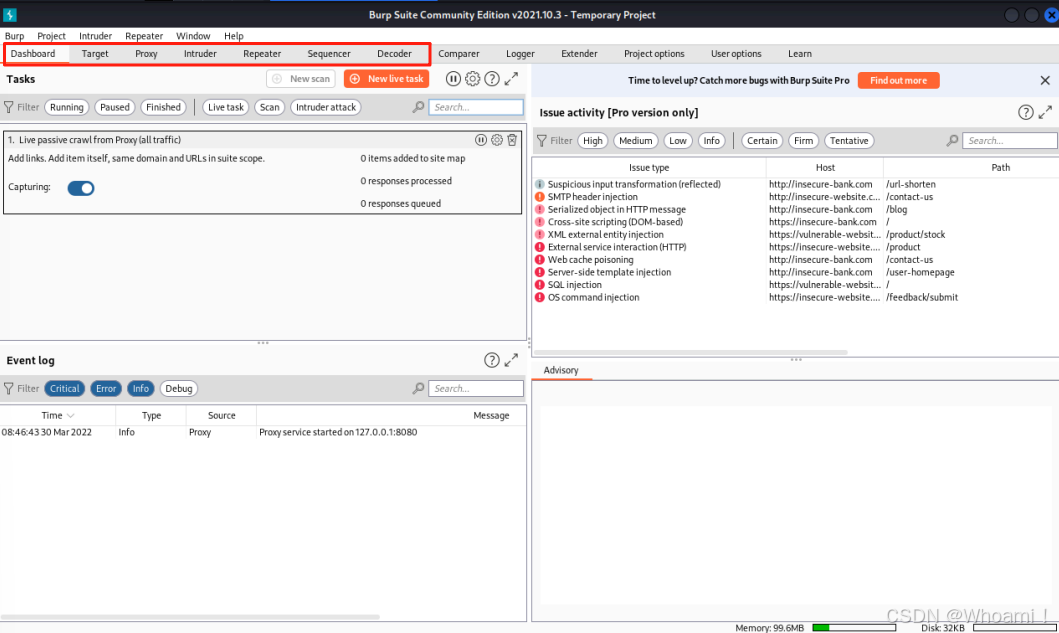Switch to the Extender tab
The image size is (1059, 633).
tap(579, 53)
